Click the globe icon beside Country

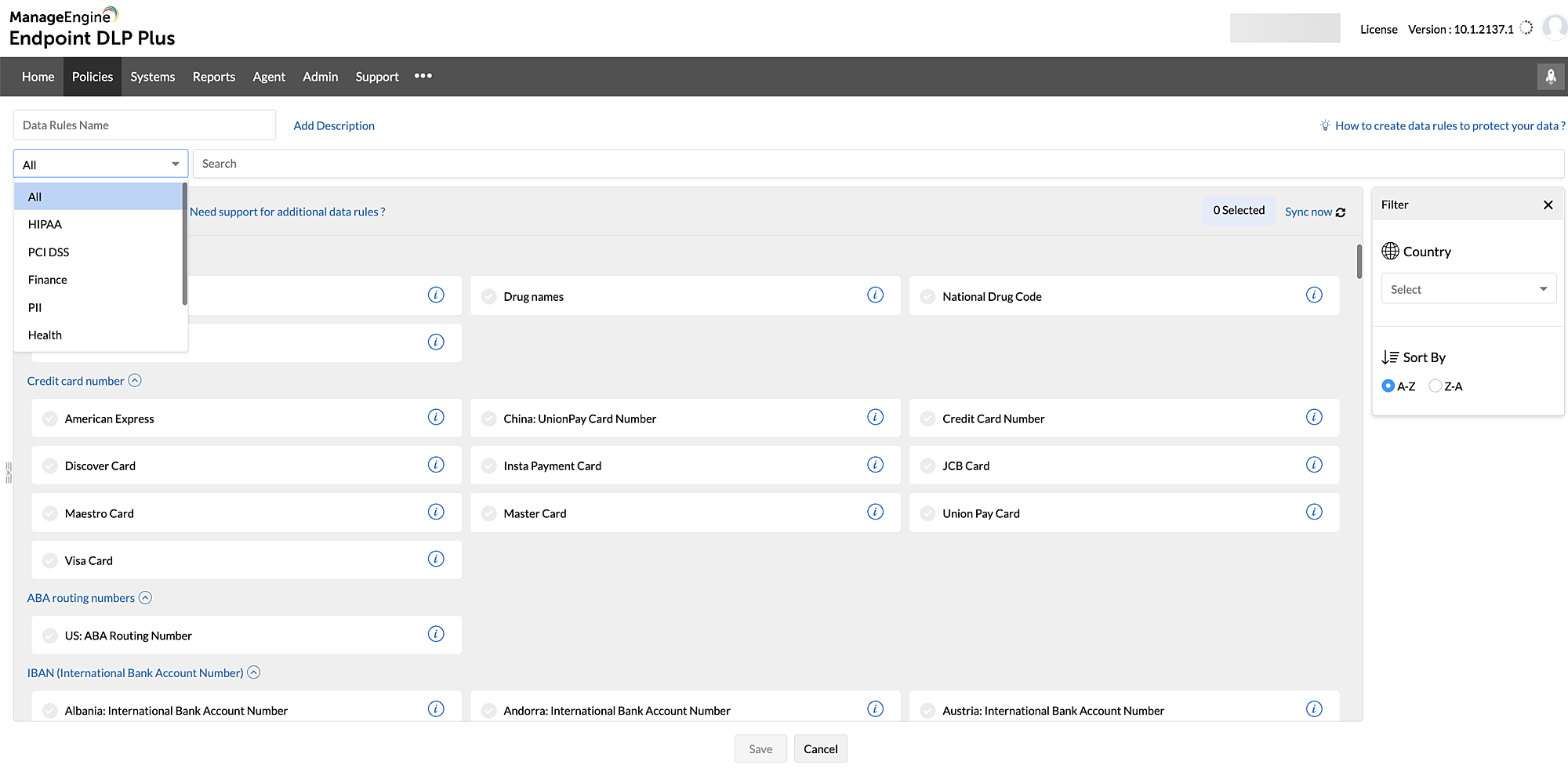tap(1390, 251)
